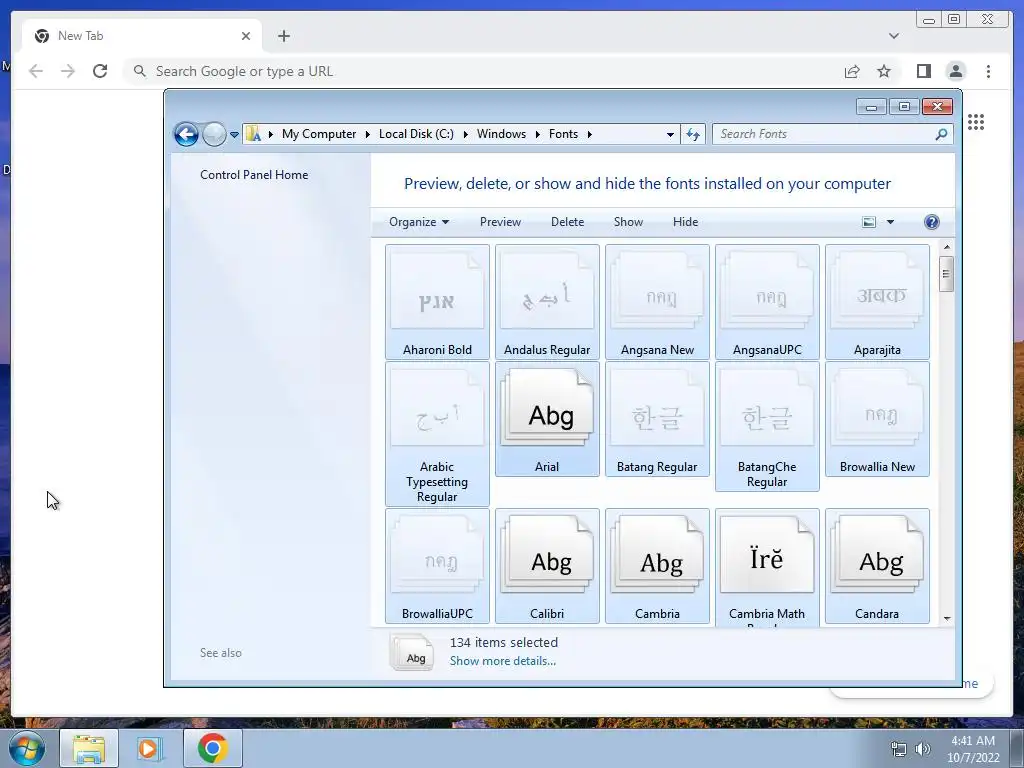Select Windows in the address breadcrumb
This screenshot has height=768, width=1024.
(501, 134)
